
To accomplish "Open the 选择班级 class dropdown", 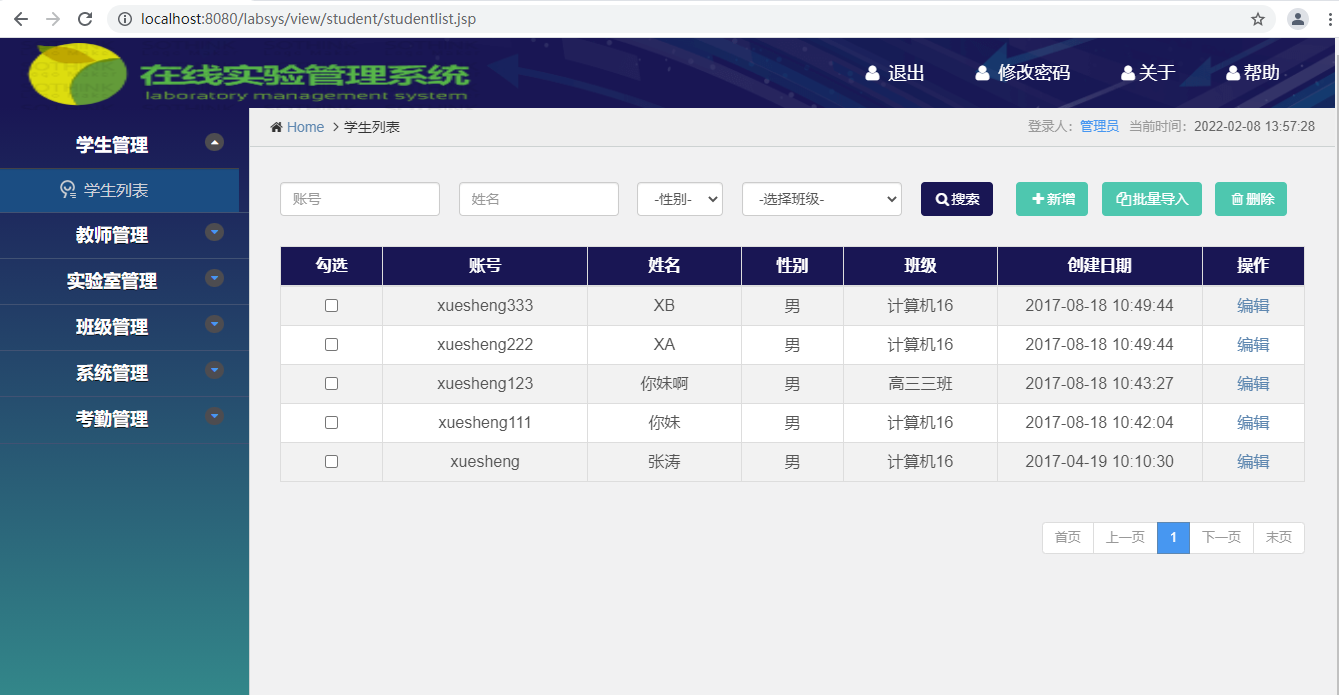I will [822, 199].
